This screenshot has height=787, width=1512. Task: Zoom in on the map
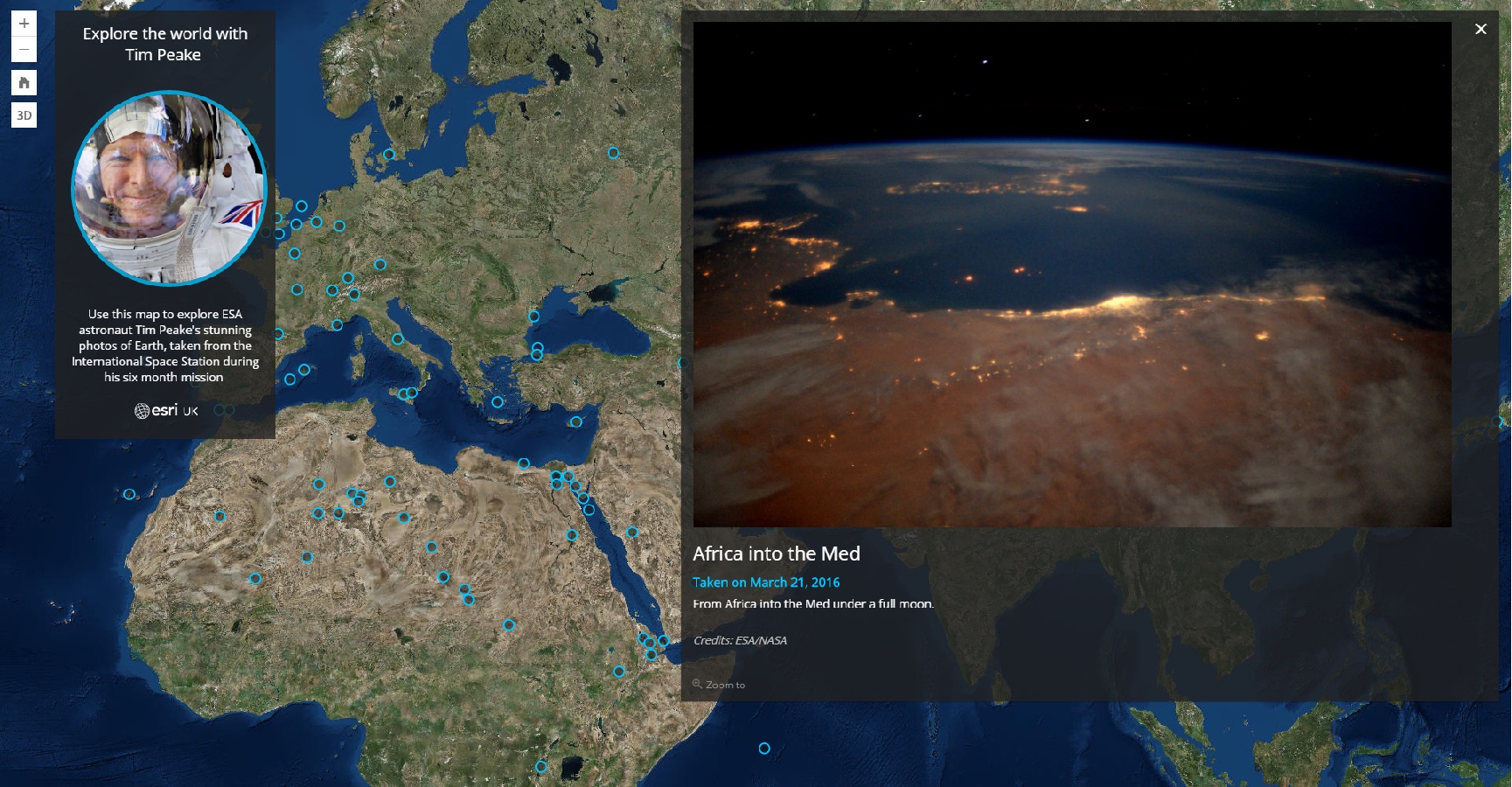[24, 24]
